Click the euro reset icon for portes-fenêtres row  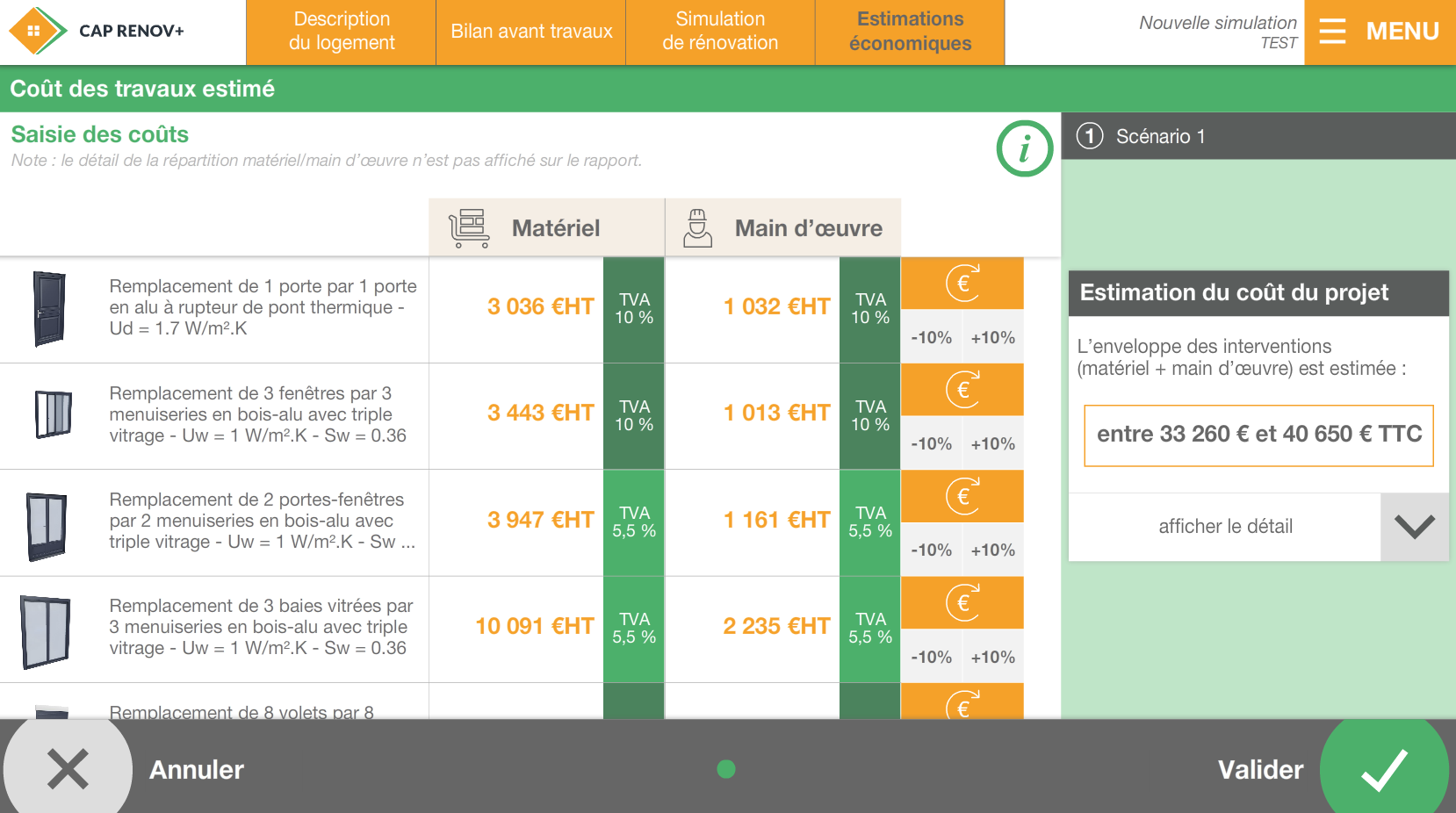(962, 496)
